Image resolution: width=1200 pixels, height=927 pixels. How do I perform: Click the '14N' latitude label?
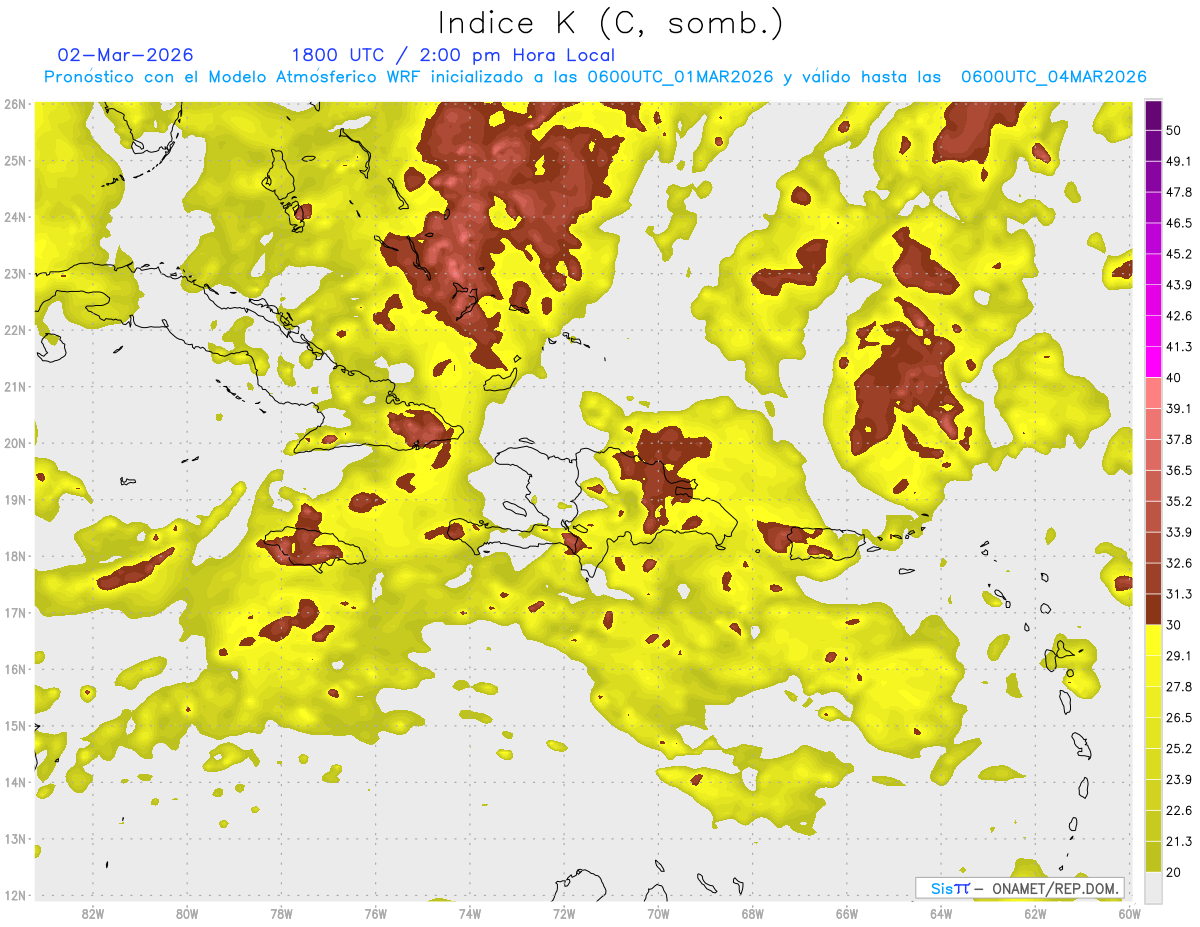click(x=15, y=783)
